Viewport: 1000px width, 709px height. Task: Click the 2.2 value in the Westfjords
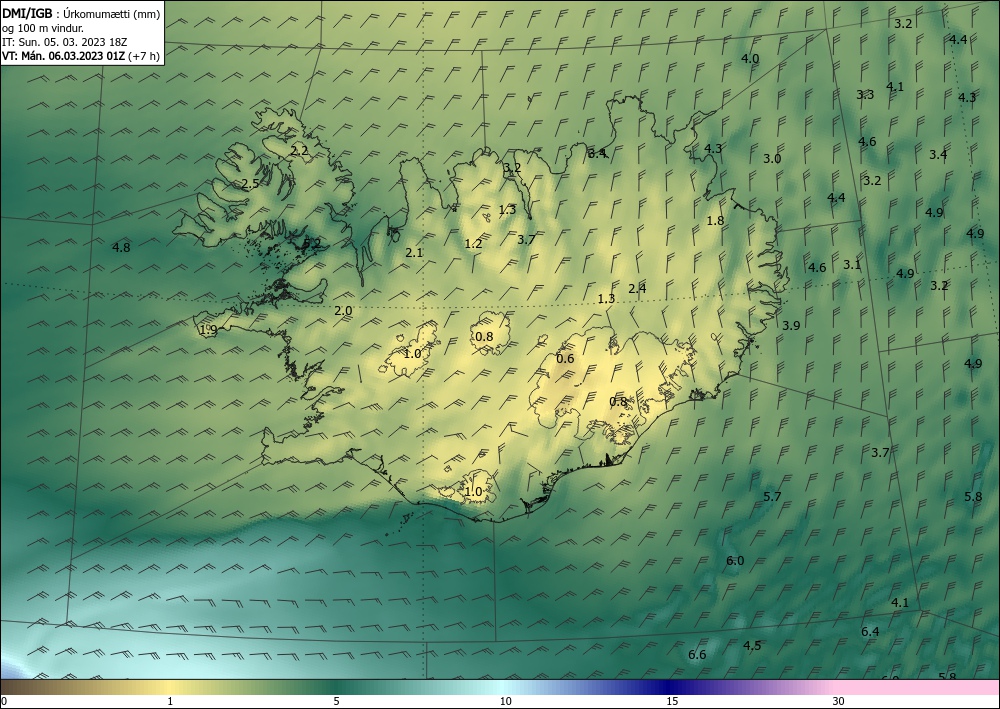click(300, 151)
